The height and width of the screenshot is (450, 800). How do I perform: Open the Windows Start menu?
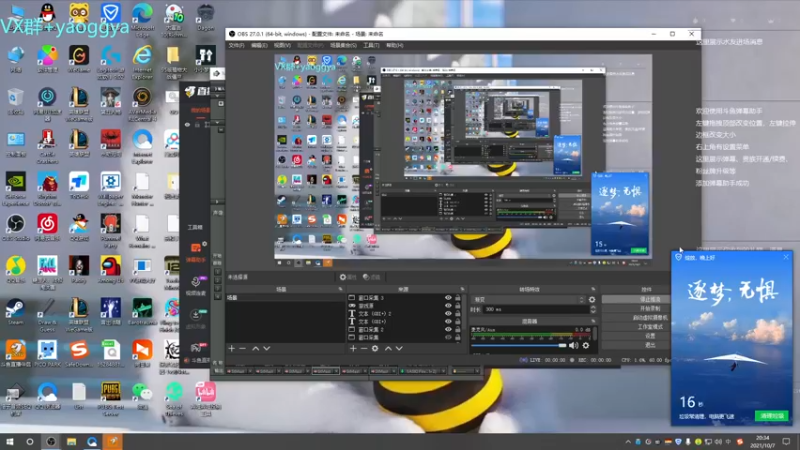[x=10, y=441]
